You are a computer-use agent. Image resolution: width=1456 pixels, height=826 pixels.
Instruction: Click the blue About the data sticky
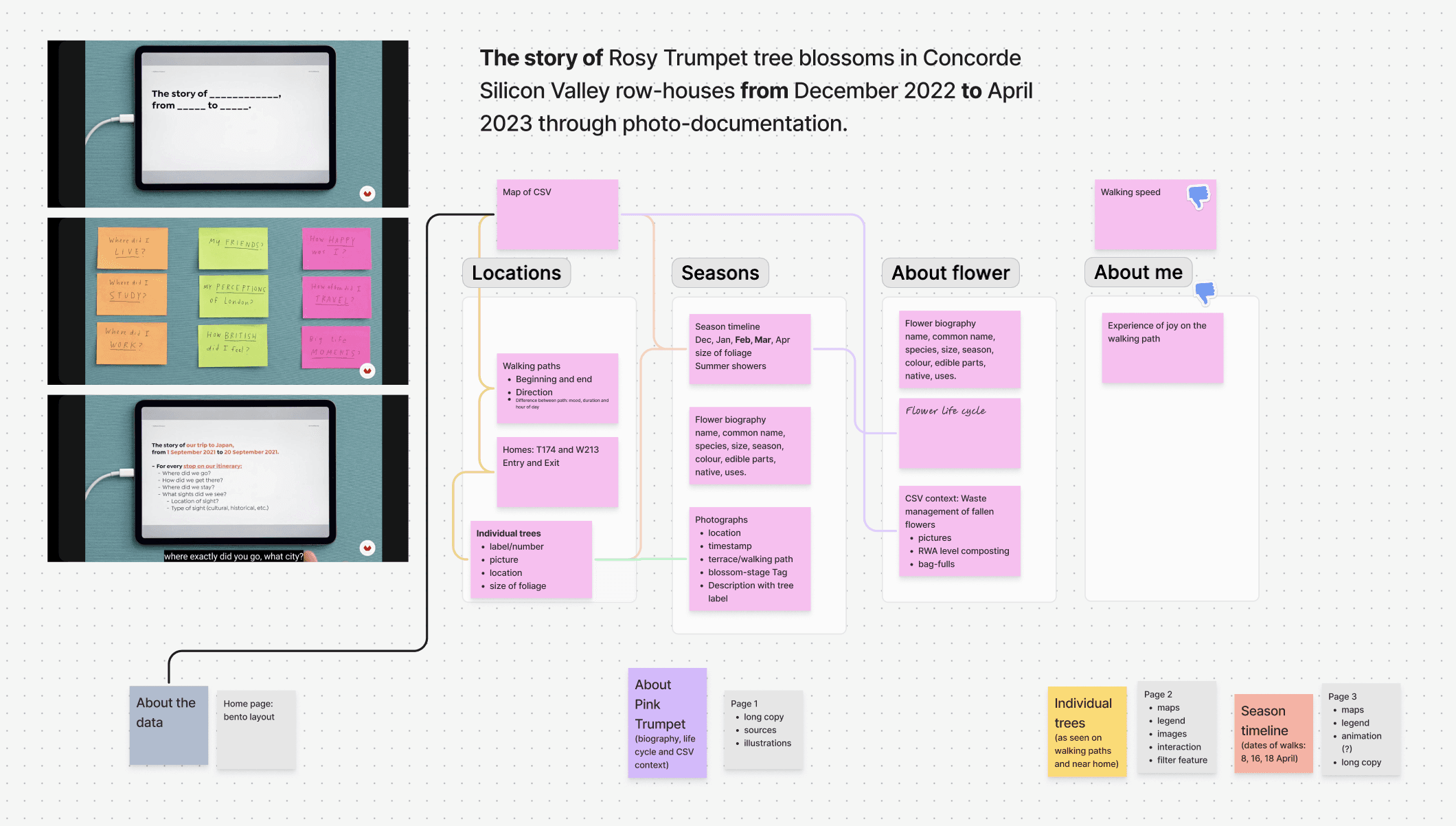[168, 725]
